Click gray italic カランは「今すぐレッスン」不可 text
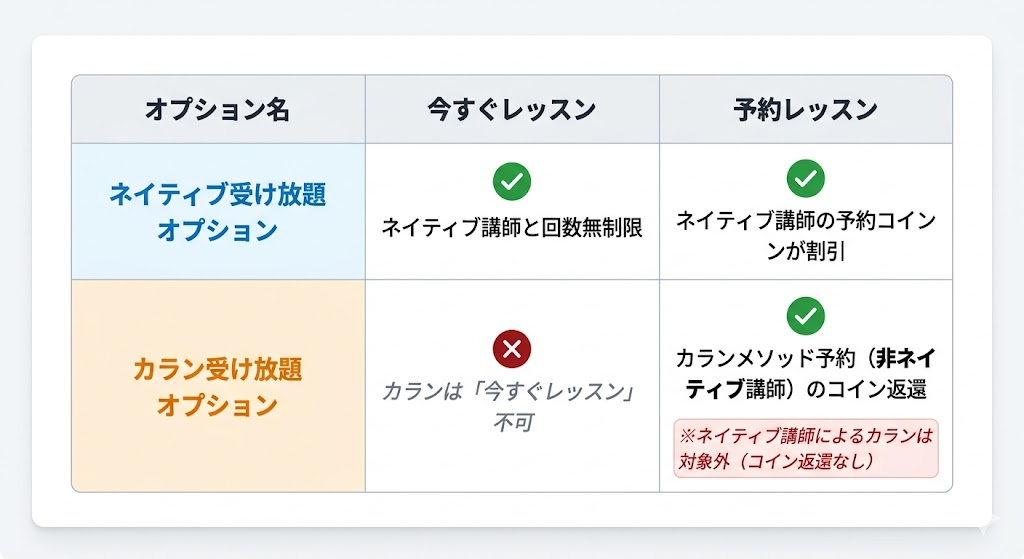 click(x=511, y=406)
